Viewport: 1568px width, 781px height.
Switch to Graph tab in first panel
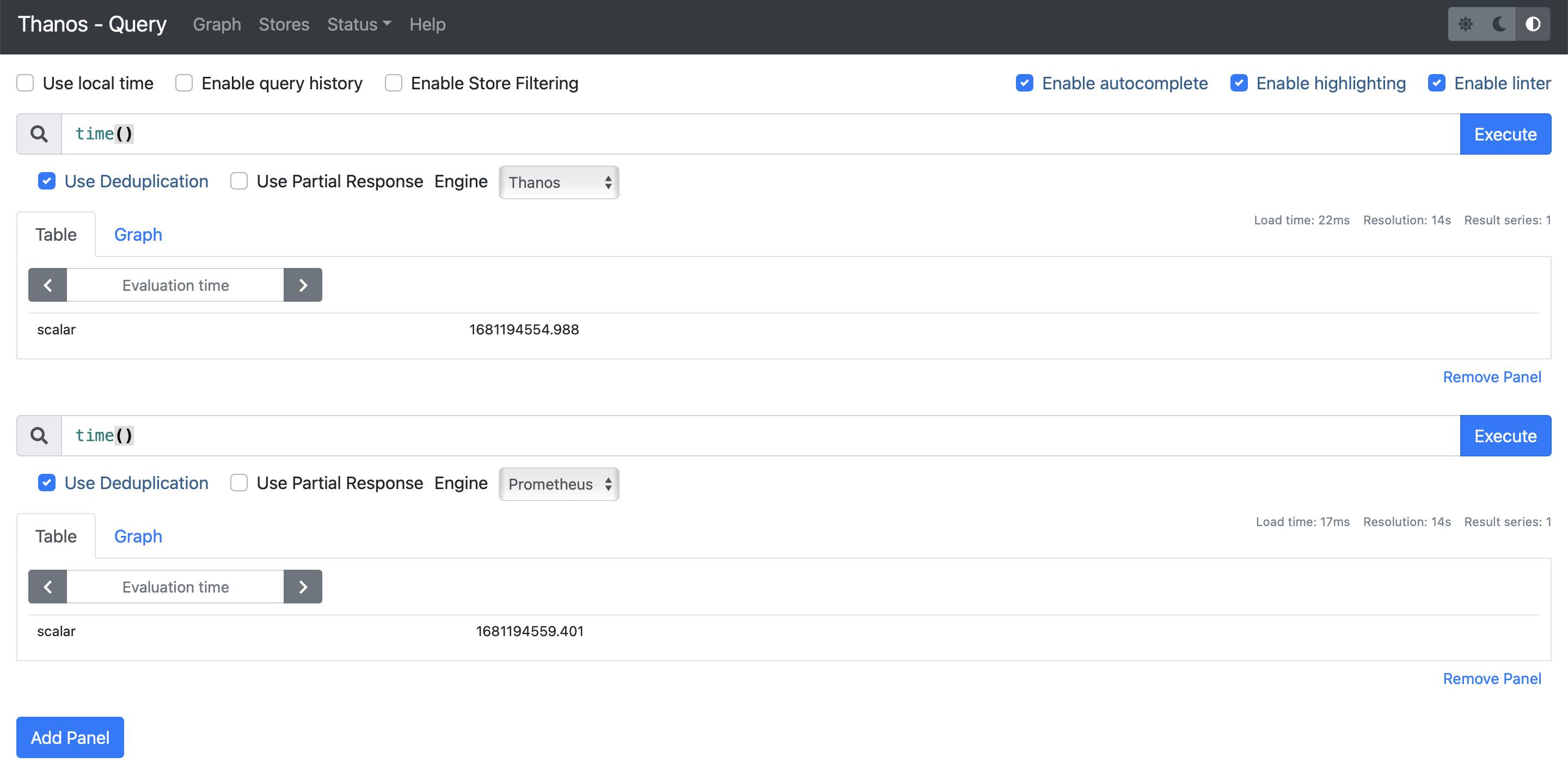coord(138,234)
